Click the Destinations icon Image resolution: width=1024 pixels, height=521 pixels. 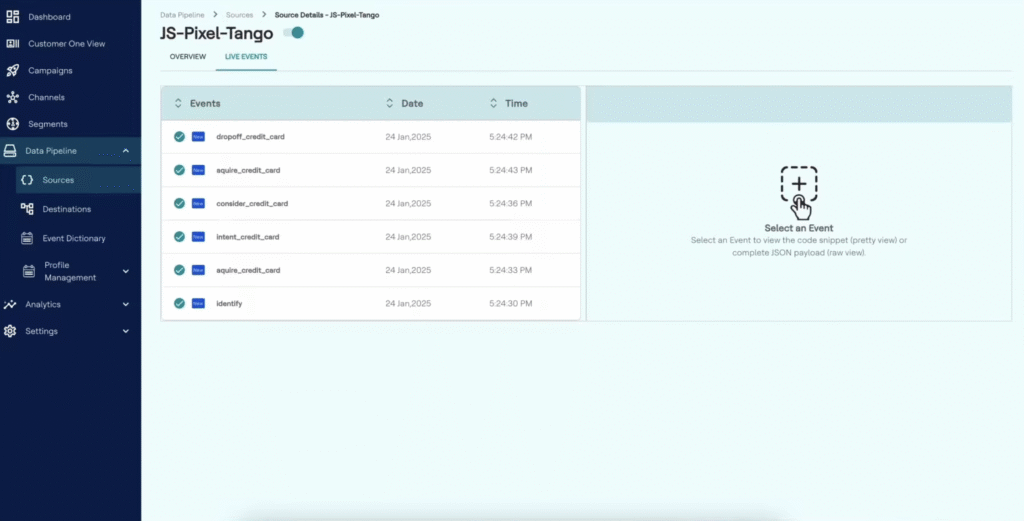click(x=27, y=209)
